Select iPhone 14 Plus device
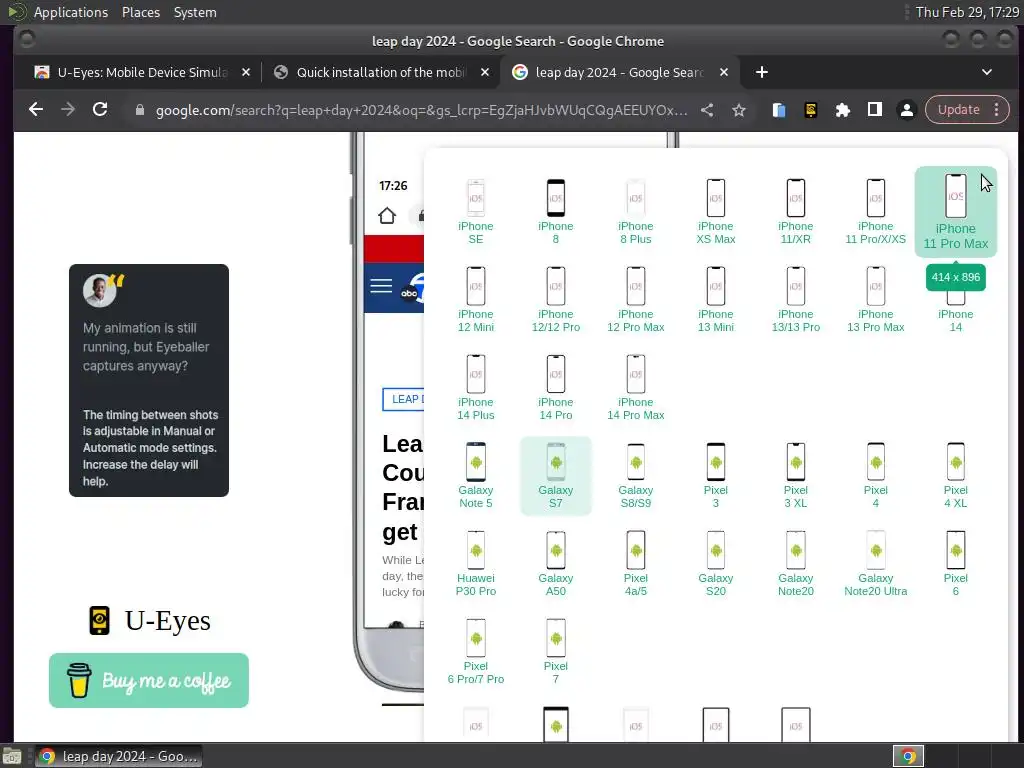The height and width of the screenshot is (768, 1024). [x=475, y=388]
